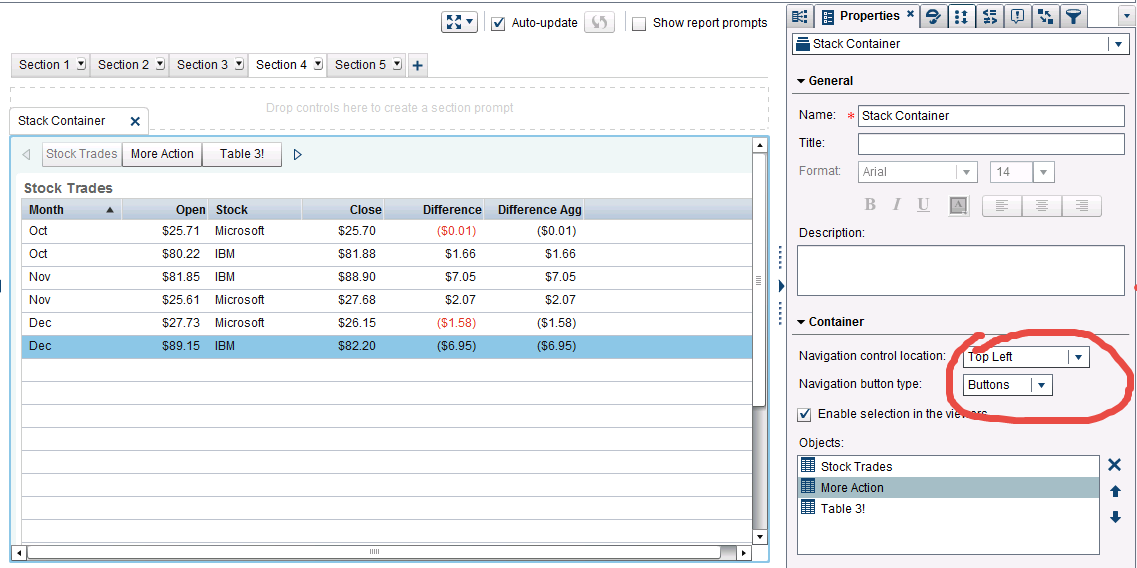Remove selected object with the X icon
This screenshot has width=1137, height=568.
1115,465
